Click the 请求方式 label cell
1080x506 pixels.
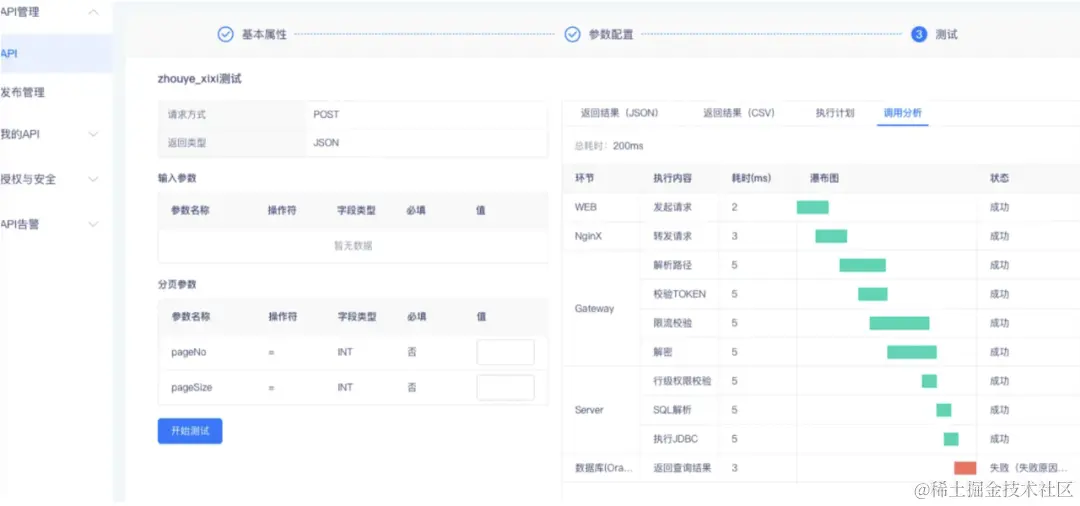(x=187, y=114)
